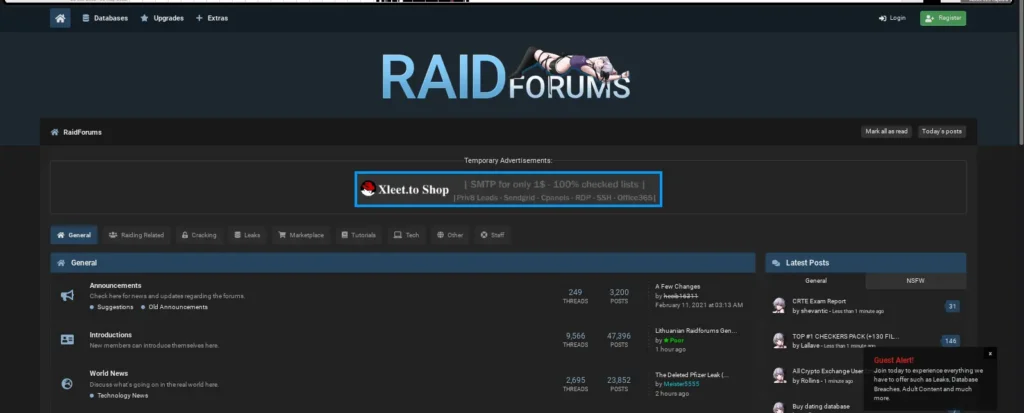Close the Guest Alert popup
The image size is (1024, 413).
pos(990,354)
